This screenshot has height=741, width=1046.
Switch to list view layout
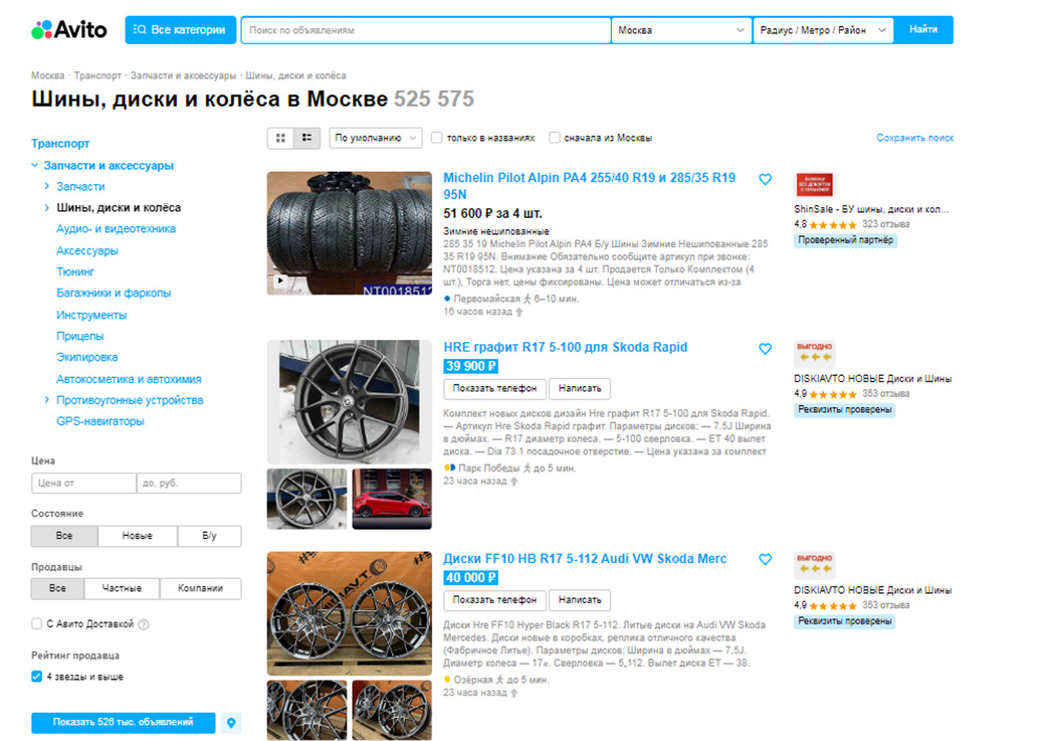pos(306,138)
